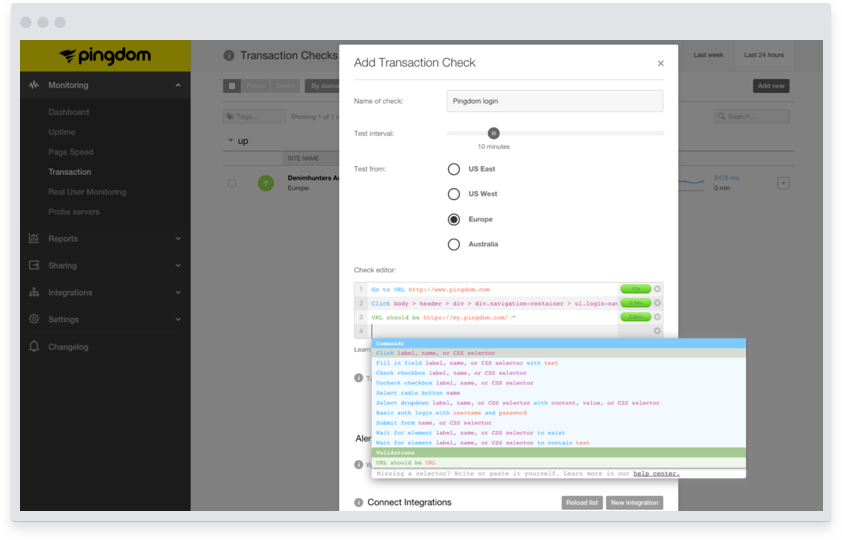The height and width of the screenshot is (540, 842).
Task: Show Last week time range
Action: 708,55
